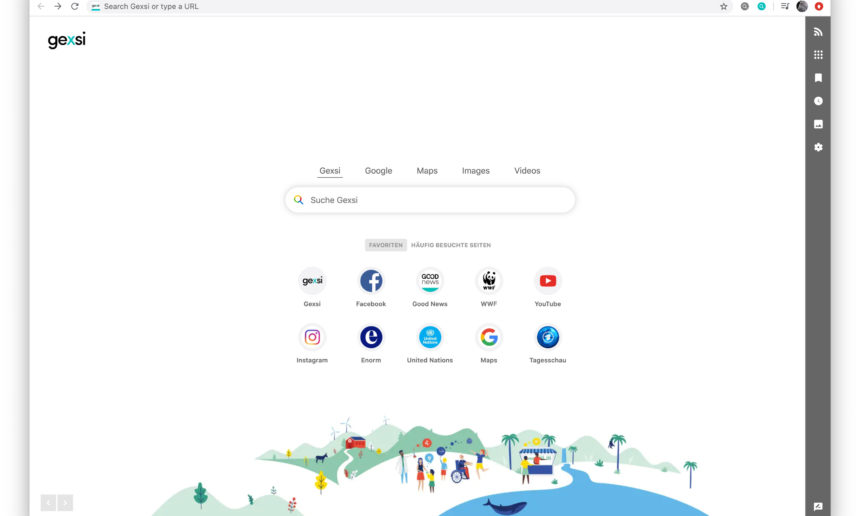Image resolution: width=860 pixels, height=516 pixels.
Task: Click the magnifier icon in search box
Action: coord(298,200)
